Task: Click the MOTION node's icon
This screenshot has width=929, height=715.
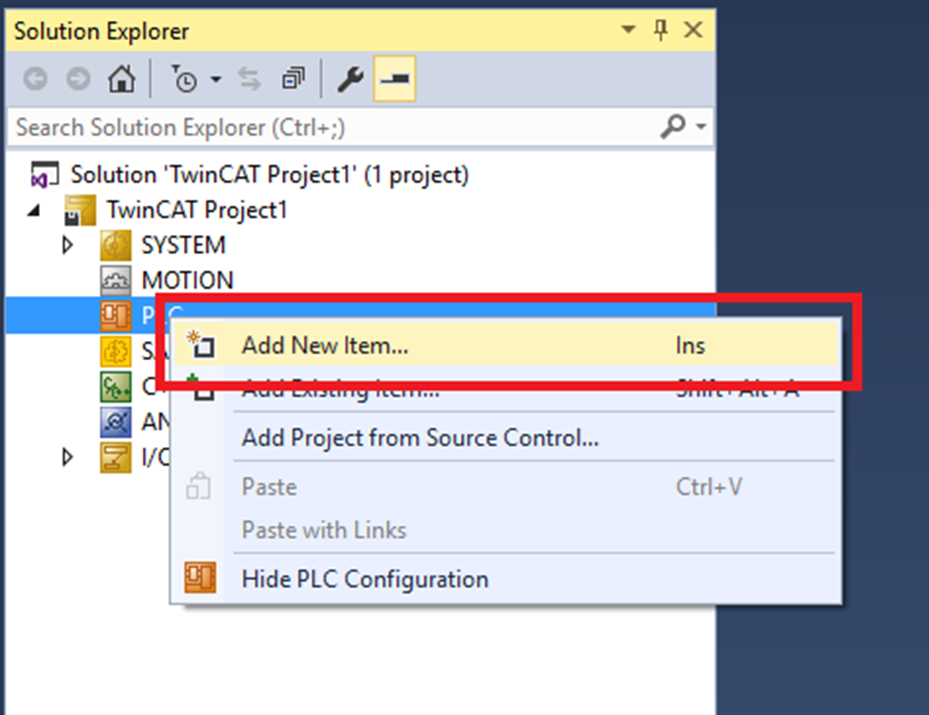Action: click(116, 281)
